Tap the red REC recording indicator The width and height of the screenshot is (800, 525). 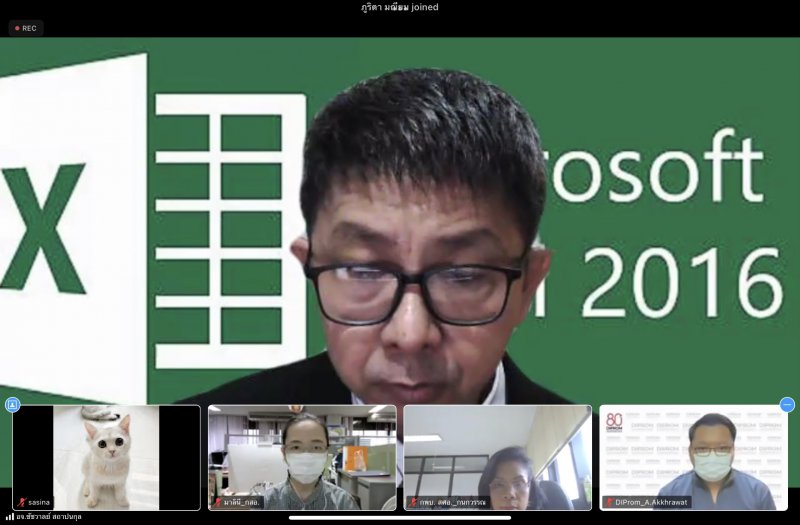click(x=26, y=28)
